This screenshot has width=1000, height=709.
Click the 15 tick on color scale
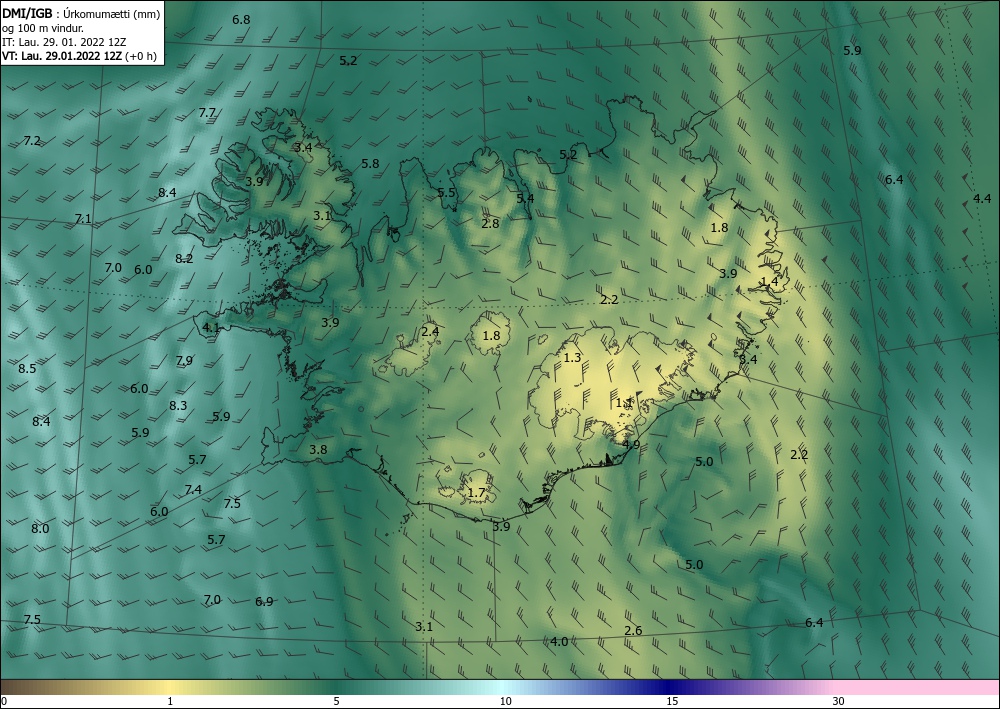coord(672,702)
